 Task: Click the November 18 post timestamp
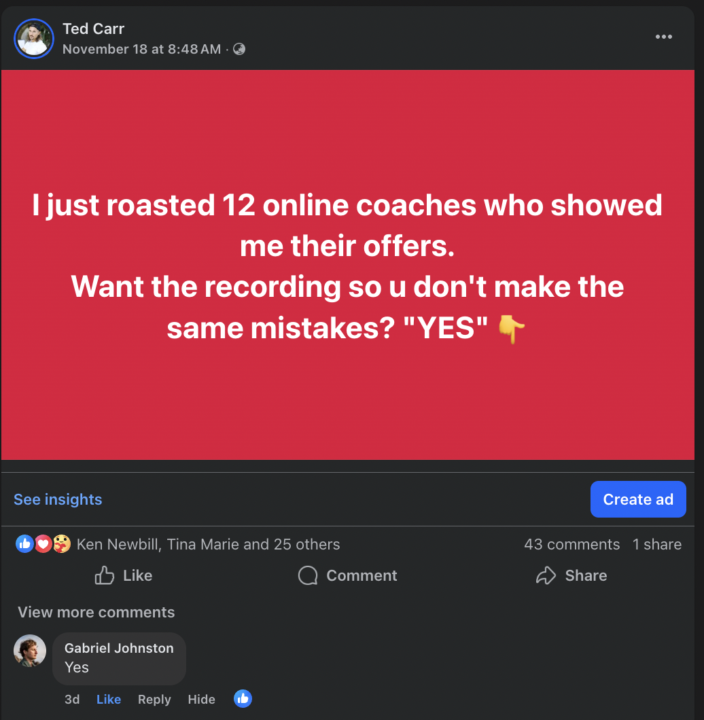click(141, 49)
